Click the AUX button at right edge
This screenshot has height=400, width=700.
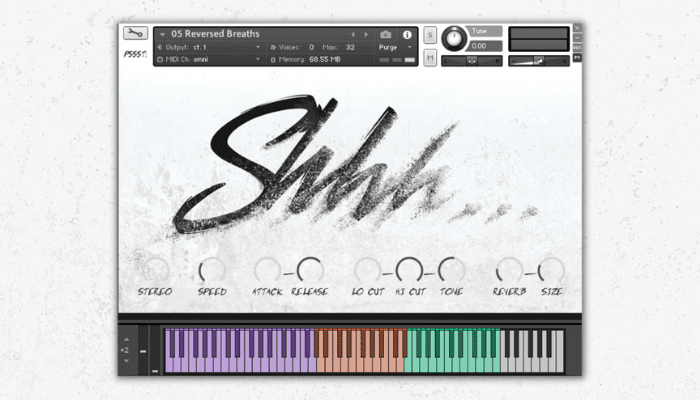pos(577,47)
